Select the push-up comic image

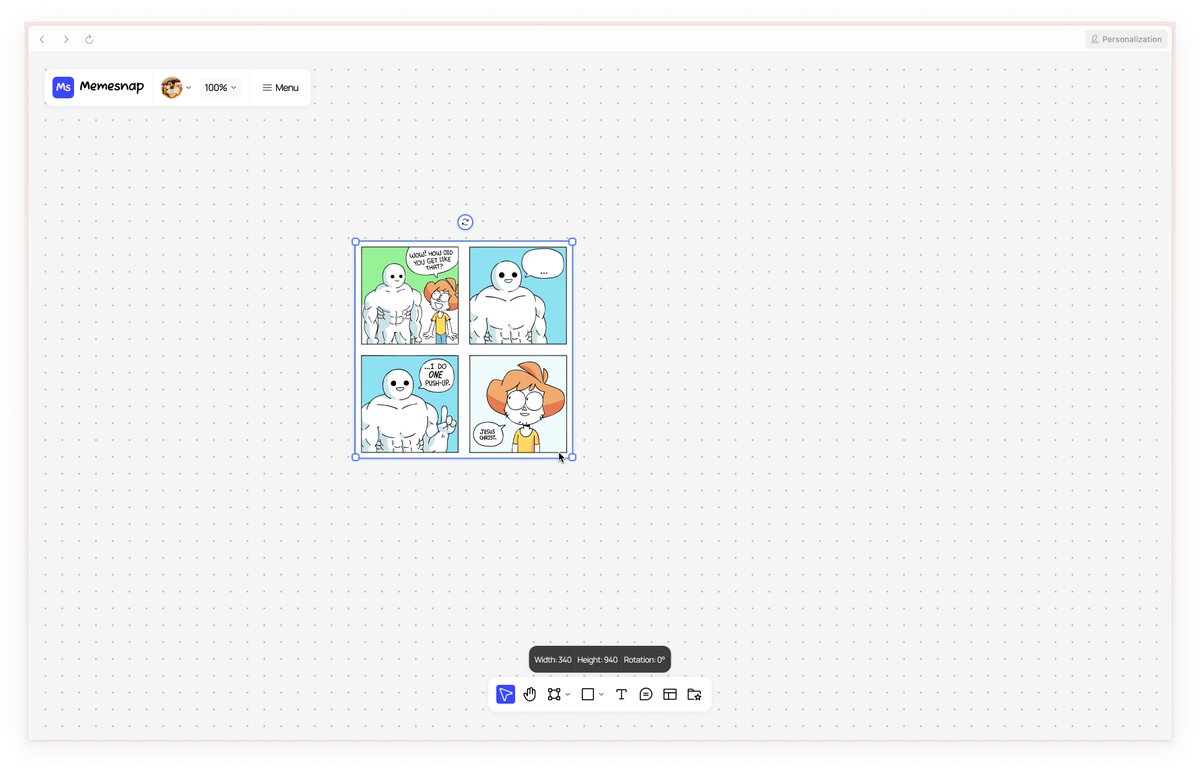[464, 349]
